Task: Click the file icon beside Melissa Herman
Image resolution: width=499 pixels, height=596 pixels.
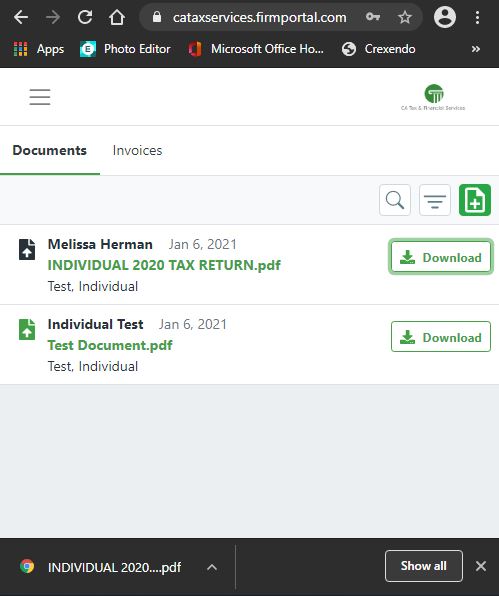Action: tap(27, 249)
